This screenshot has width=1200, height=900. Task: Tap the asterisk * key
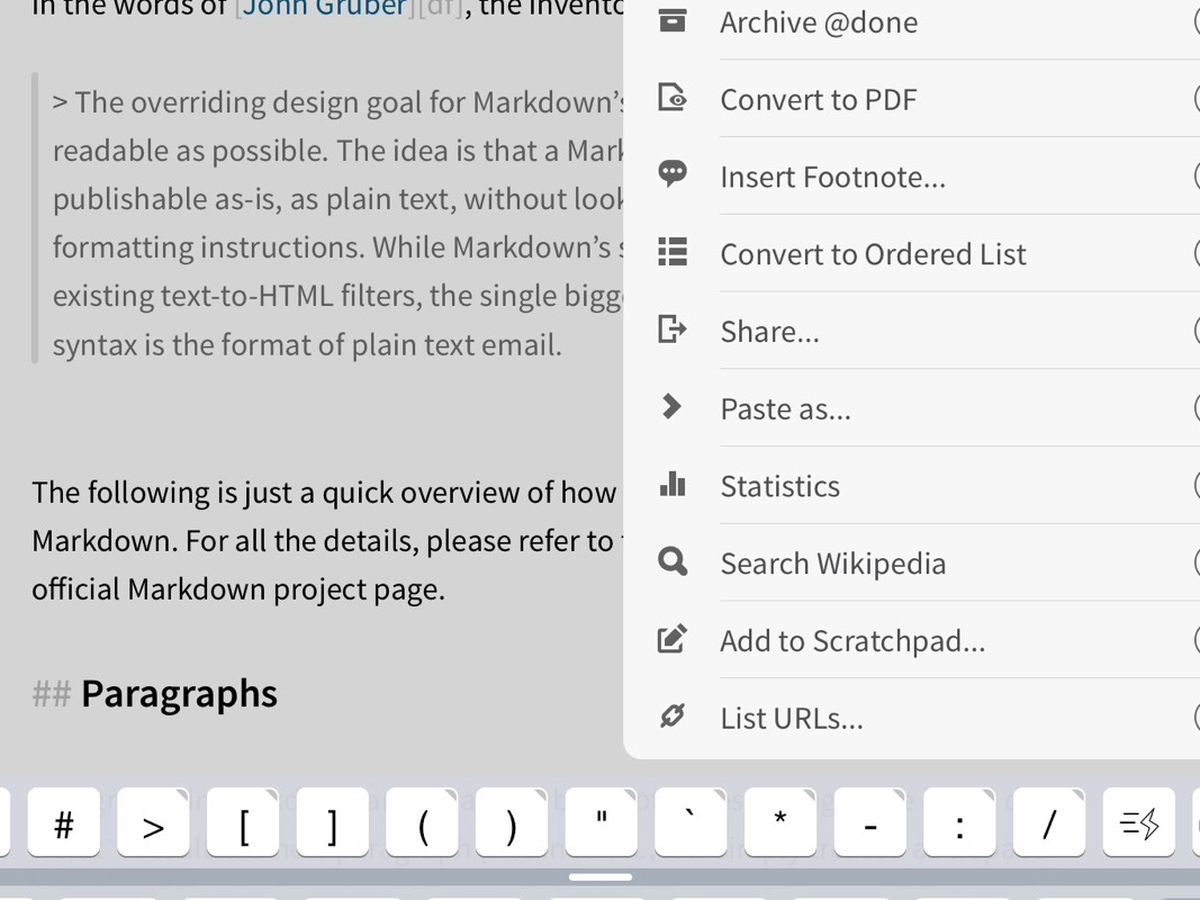[780, 824]
